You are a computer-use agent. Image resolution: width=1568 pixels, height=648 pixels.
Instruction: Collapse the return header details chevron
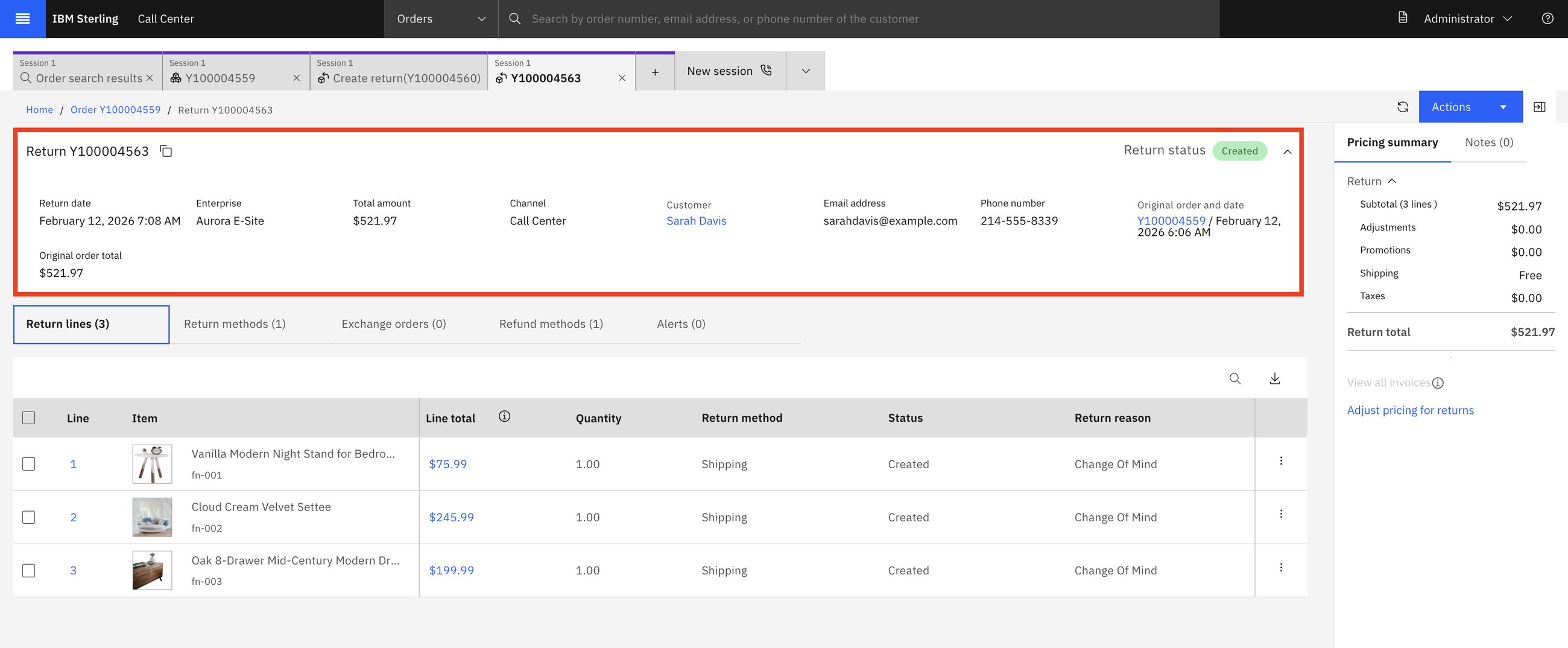pyautogui.click(x=1287, y=151)
